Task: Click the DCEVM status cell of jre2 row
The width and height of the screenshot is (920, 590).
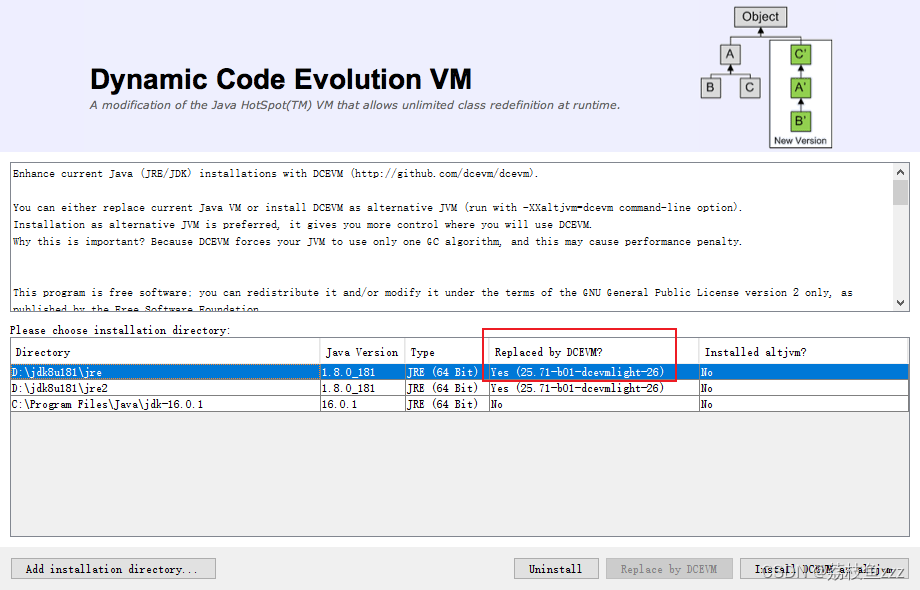Action: point(594,388)
